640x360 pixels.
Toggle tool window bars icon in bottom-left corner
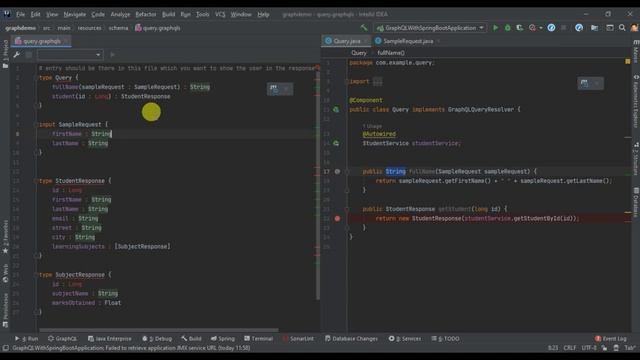[5, 348]
